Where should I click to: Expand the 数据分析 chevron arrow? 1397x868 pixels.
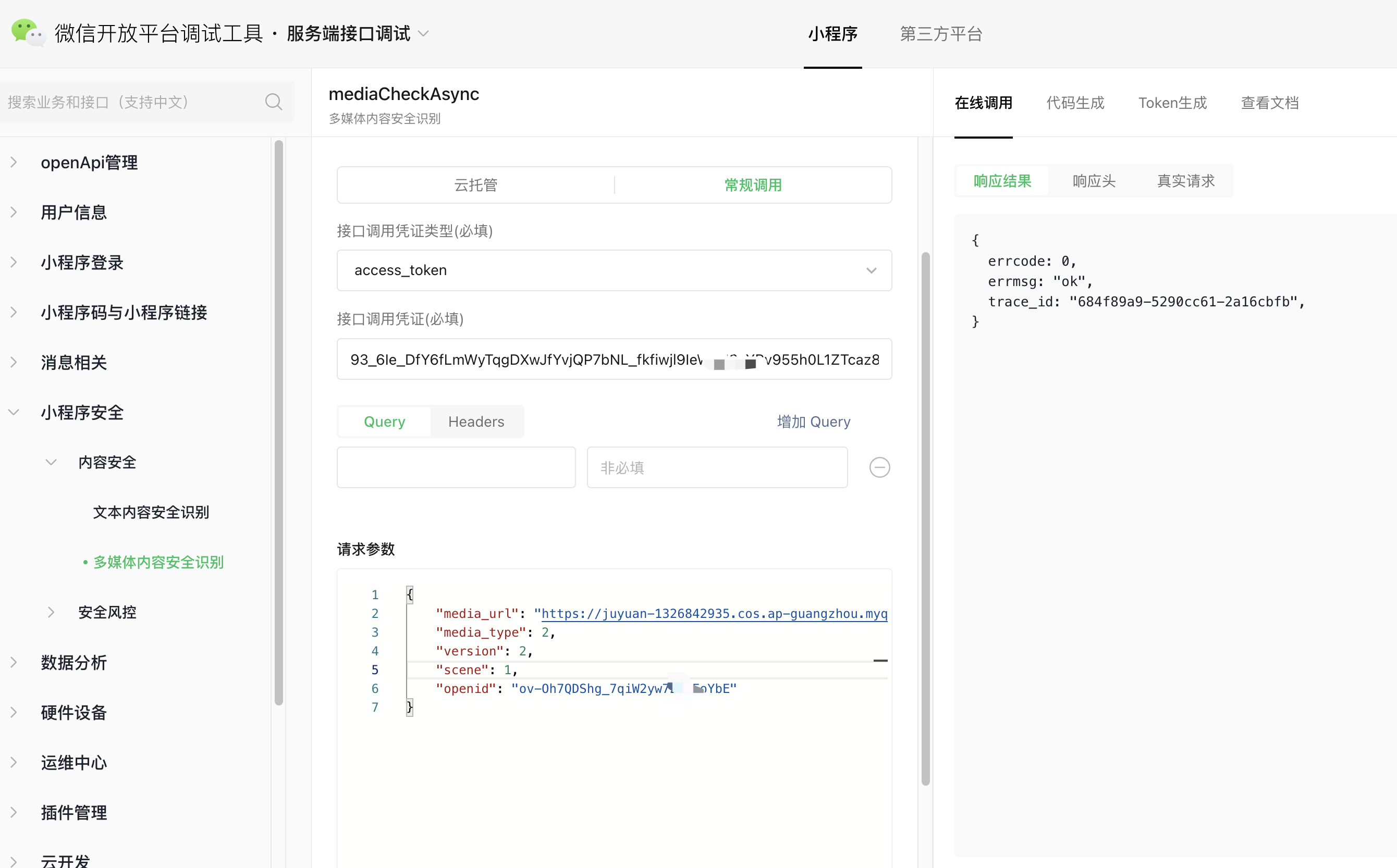click(x=14, y=663)
